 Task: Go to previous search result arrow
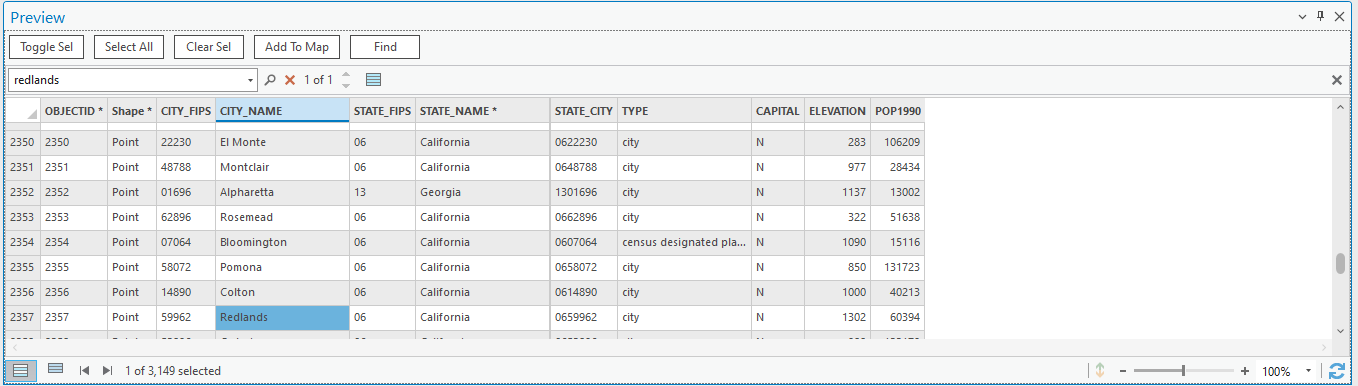click(346, 74)
